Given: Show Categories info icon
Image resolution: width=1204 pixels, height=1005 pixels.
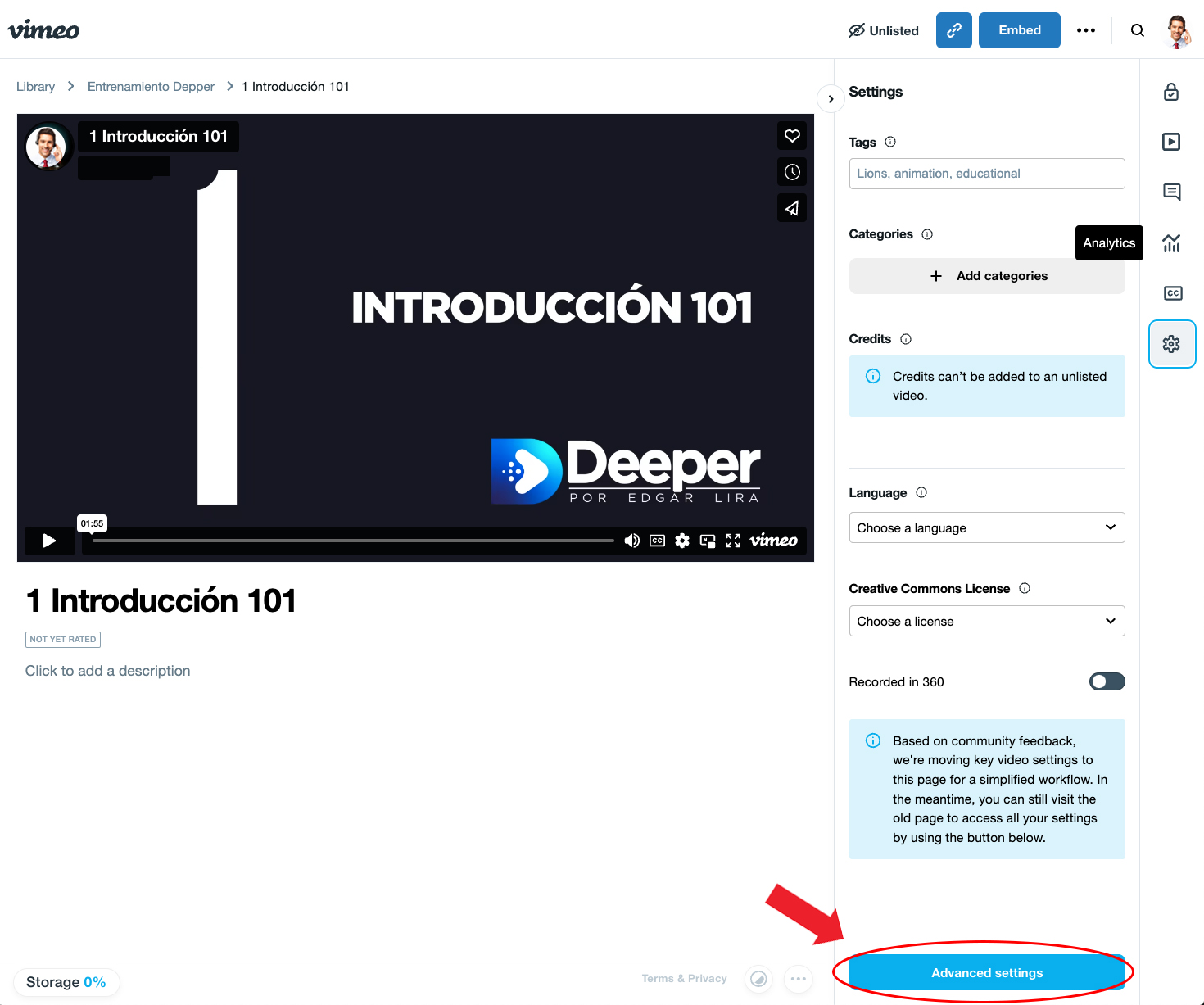Looking at the screenshot, I should 927,234.
